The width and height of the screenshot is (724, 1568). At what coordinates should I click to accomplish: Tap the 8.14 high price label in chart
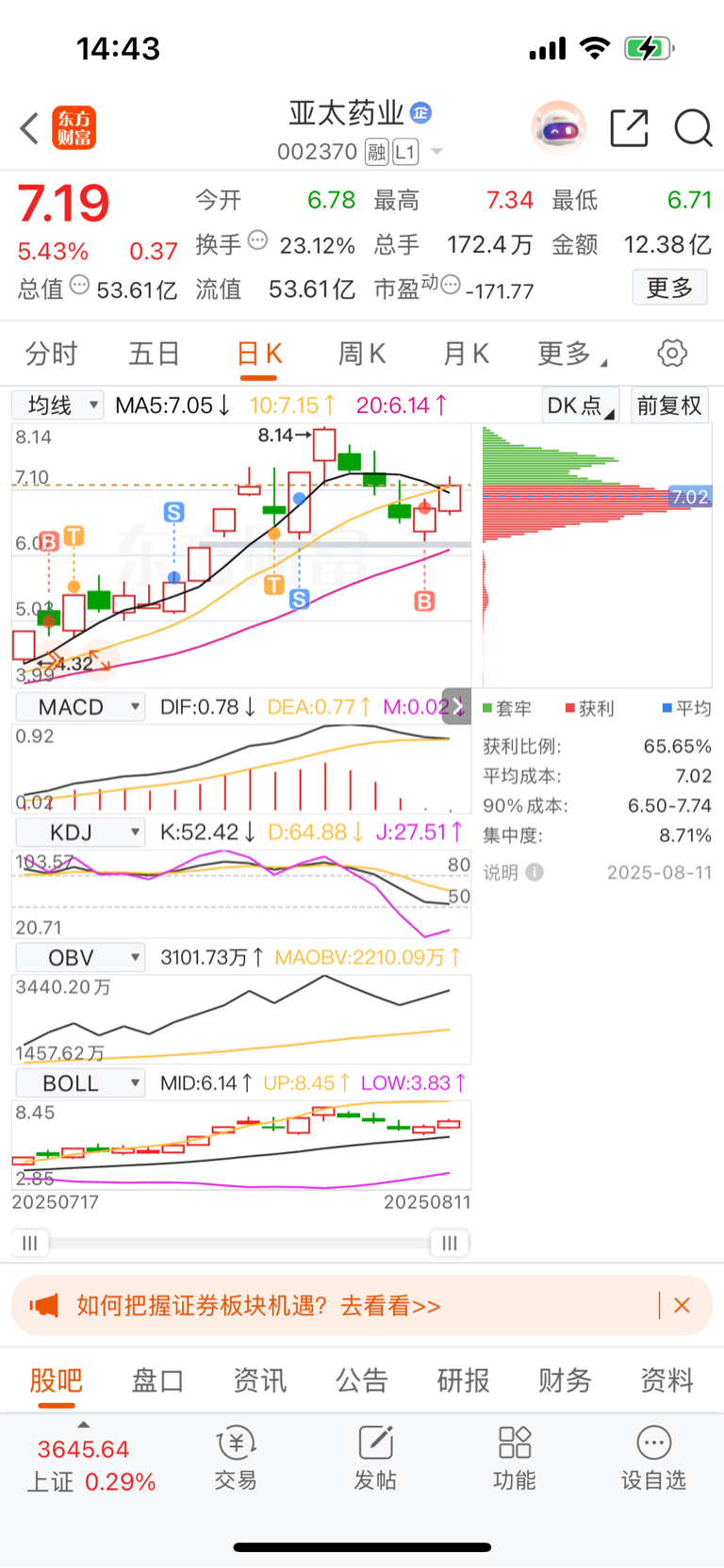(x=276, y=435)
